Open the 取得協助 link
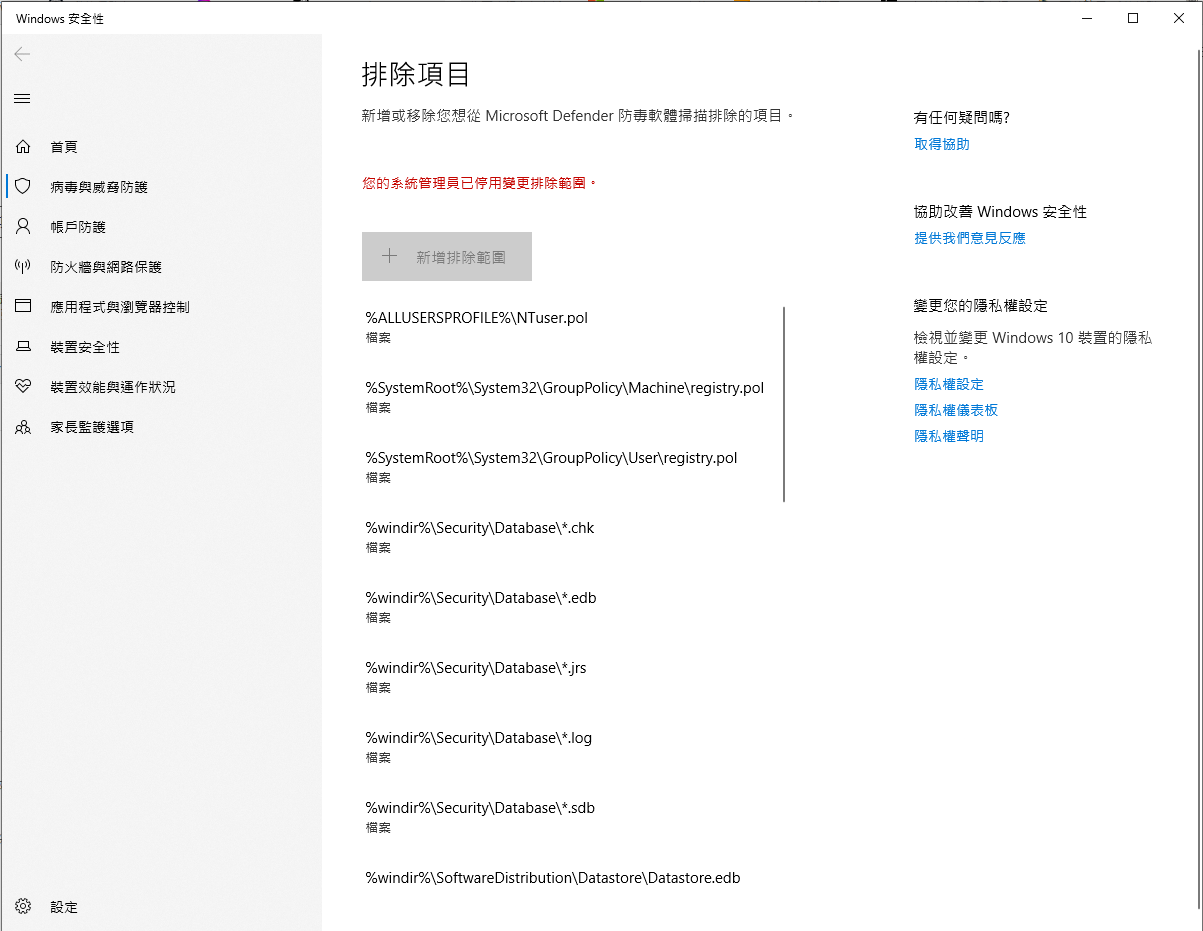The width and height of the screenshot is (1203, 931). coord(942,144)
